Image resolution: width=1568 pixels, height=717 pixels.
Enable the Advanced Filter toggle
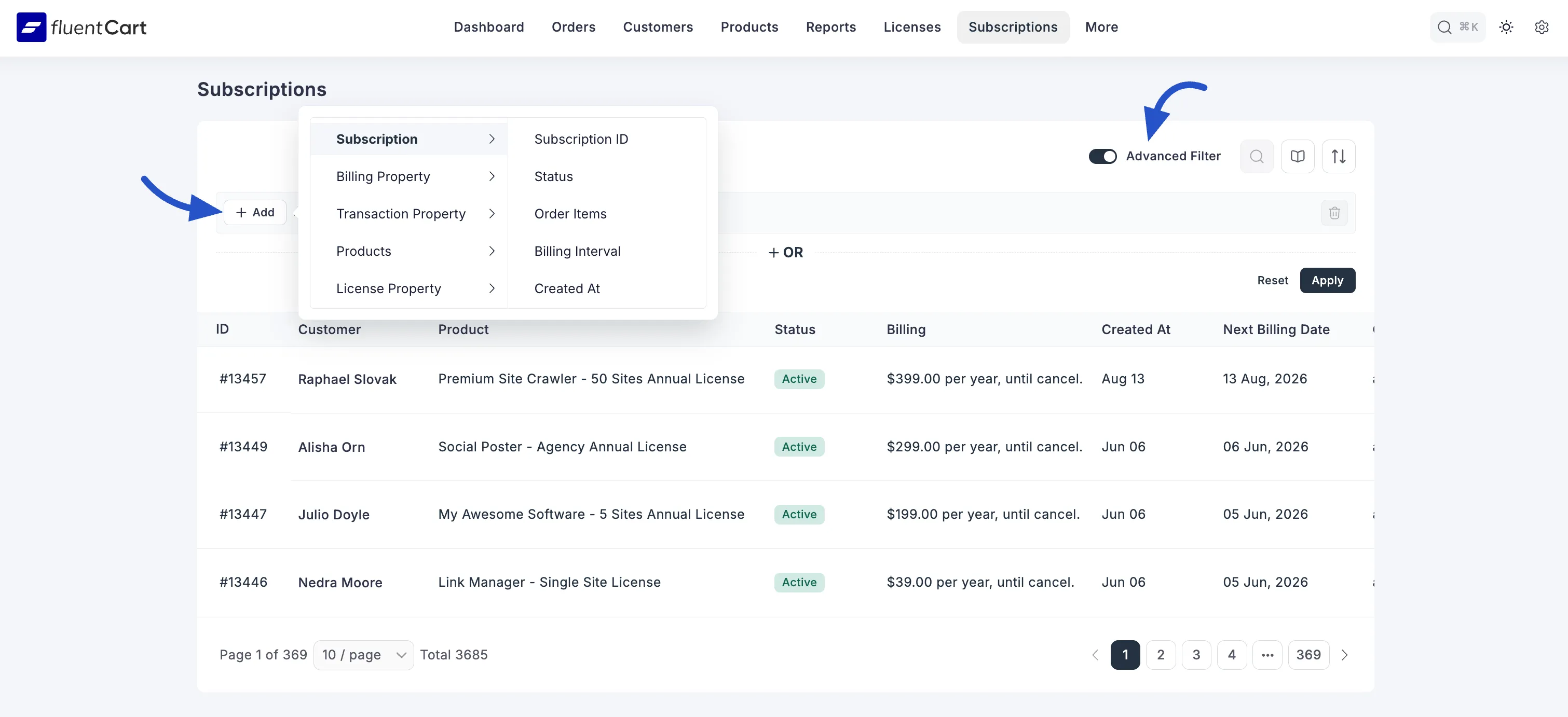point(1102,157)
